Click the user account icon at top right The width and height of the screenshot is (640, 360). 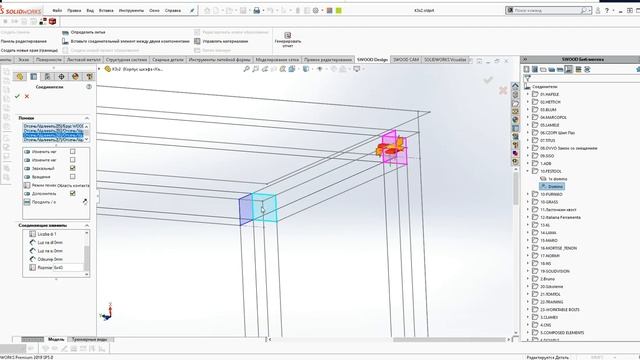click(x=598, y=11)
